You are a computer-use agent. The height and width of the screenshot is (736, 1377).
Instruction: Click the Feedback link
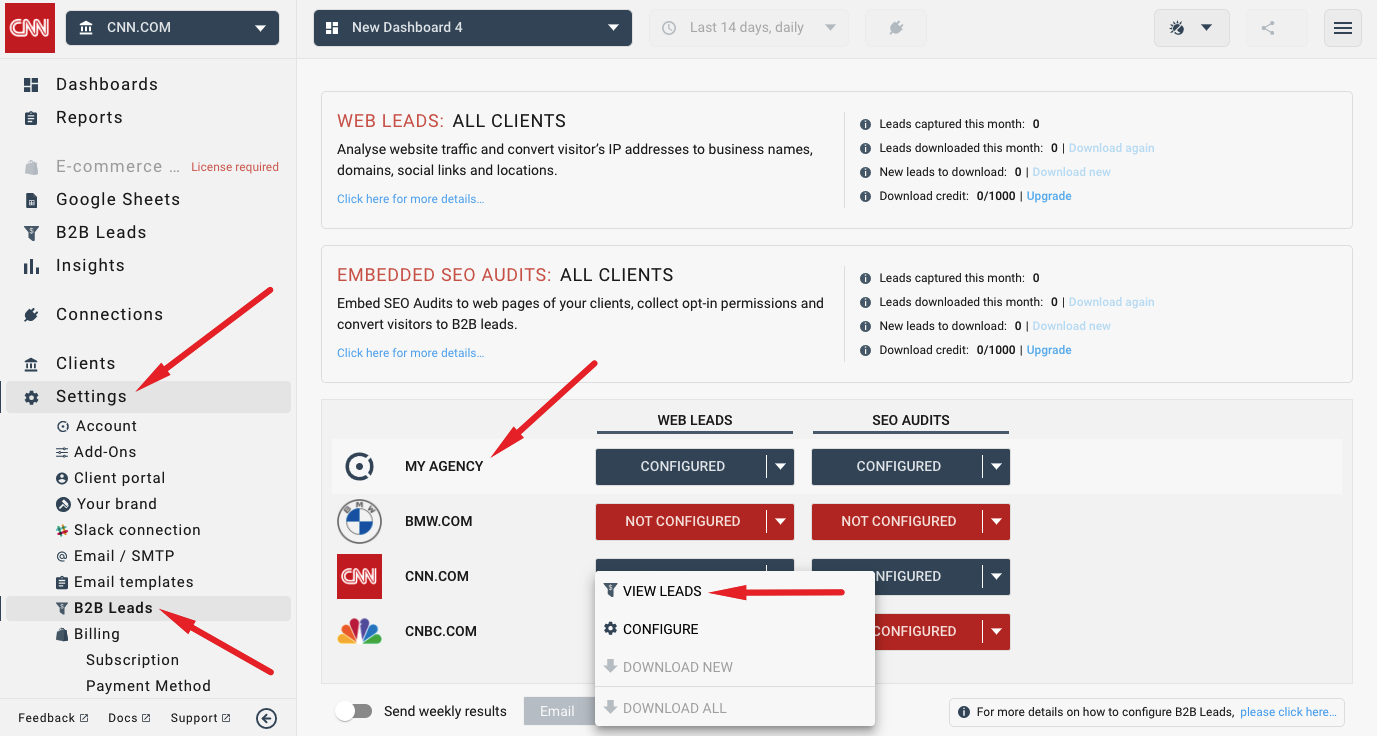pyautogui.click(x=53, y=718)
